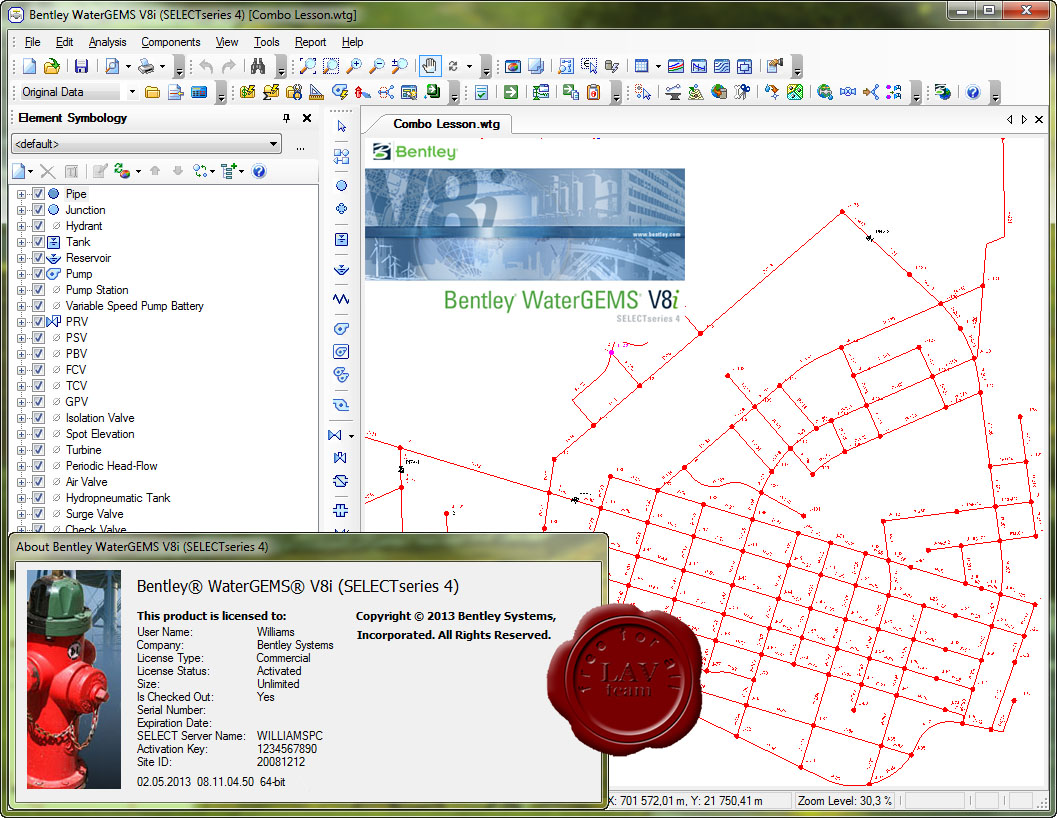1057x818 pixels.
Task: Open Print Preview from the toolbar
Action: point(112,66)
